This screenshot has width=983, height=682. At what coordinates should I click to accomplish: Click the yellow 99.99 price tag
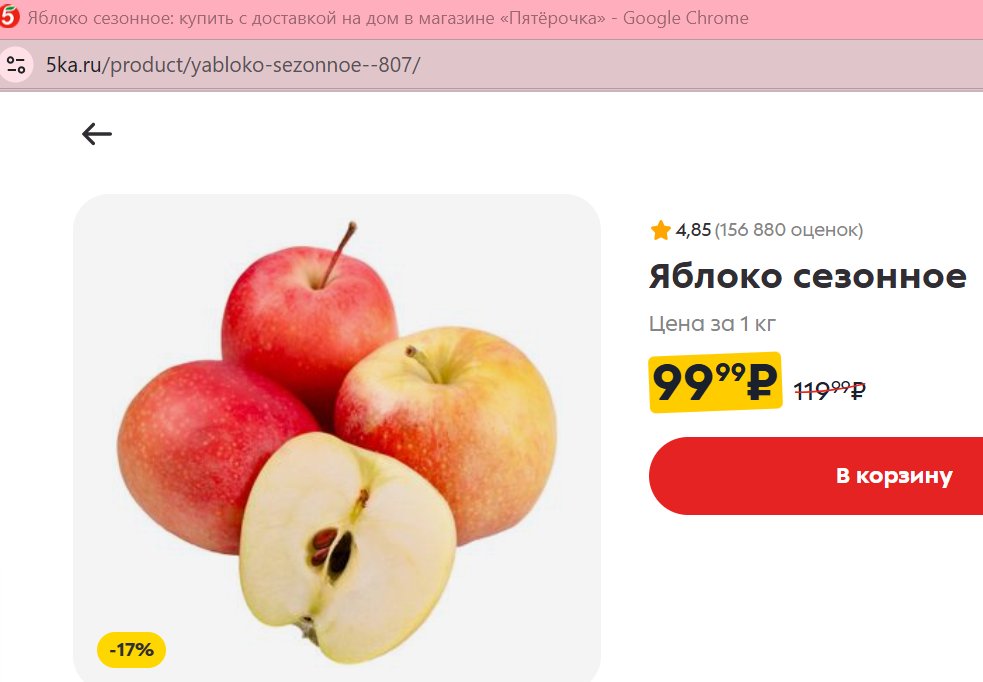click(715, 382)
